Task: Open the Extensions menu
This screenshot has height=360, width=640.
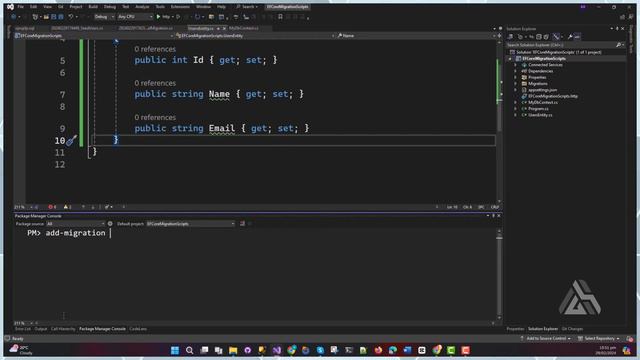Action: tap(180, 7)
